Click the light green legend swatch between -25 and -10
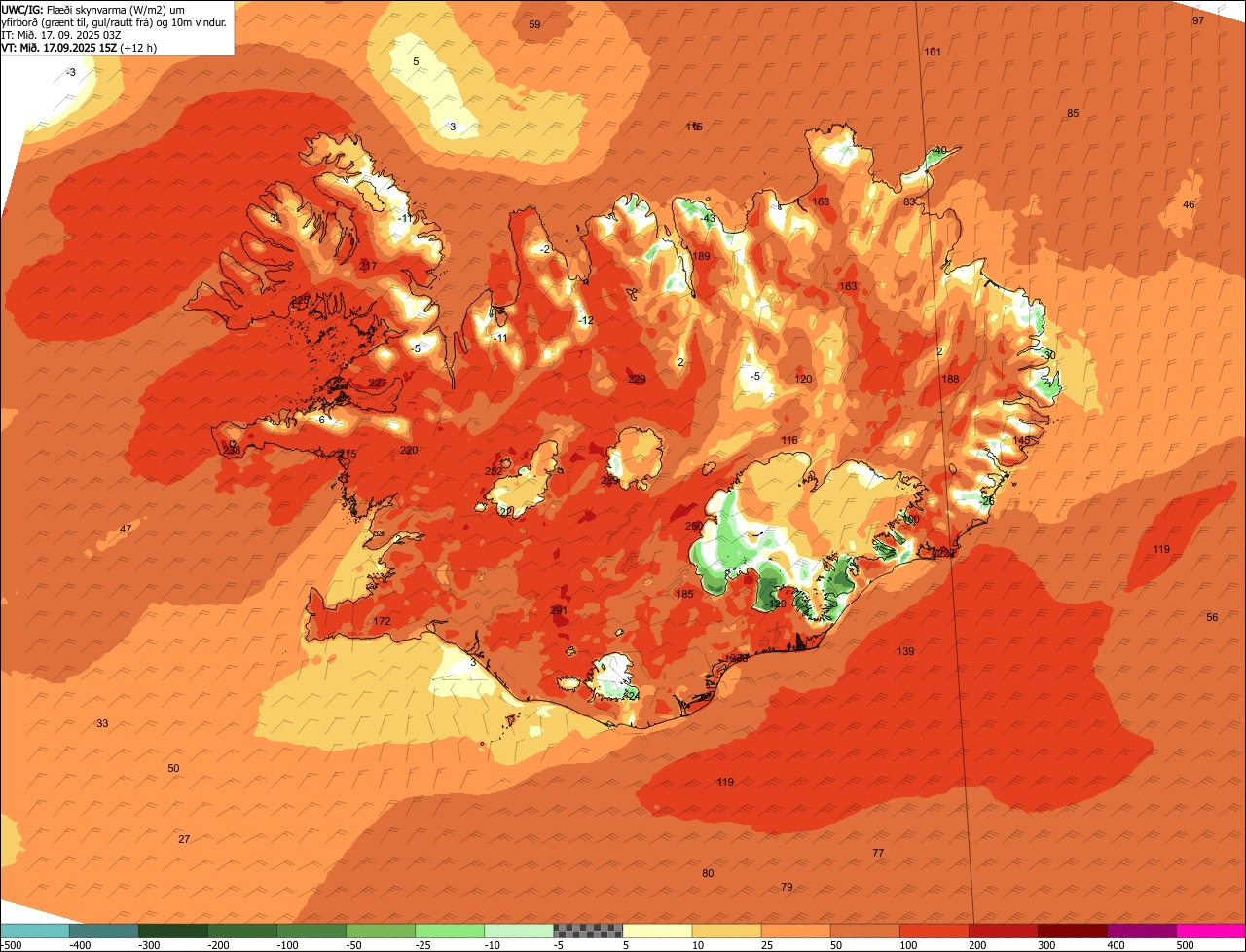Viewport: 1246px width, 952px height. [450, 931]
